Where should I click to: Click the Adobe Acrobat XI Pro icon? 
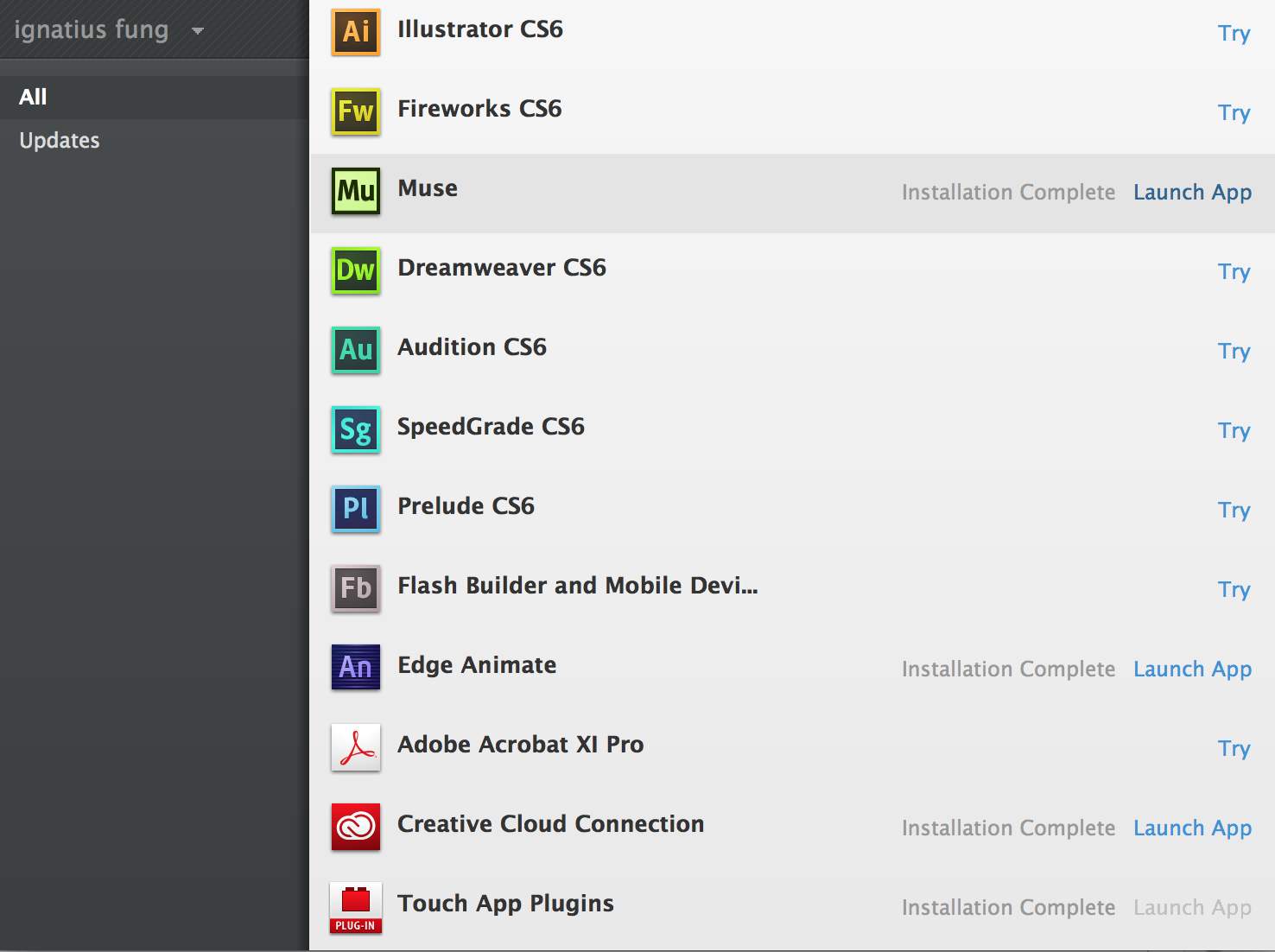click(x=355, y=746)
